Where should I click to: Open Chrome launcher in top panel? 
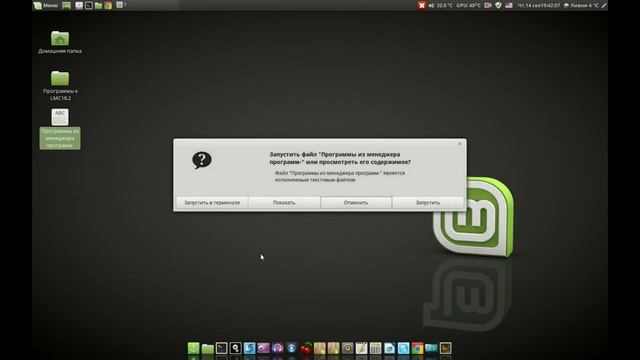tap(108, 5)
